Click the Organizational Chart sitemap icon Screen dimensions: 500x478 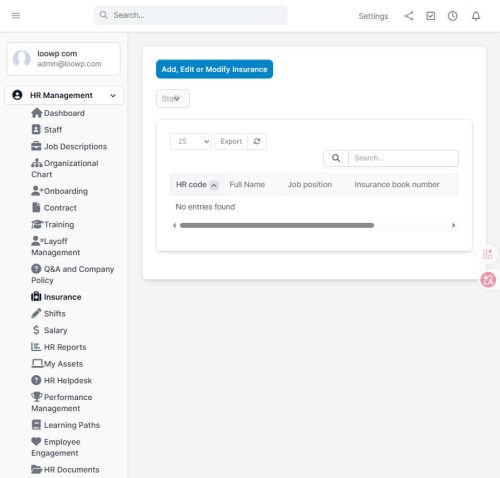coord(37,163)
